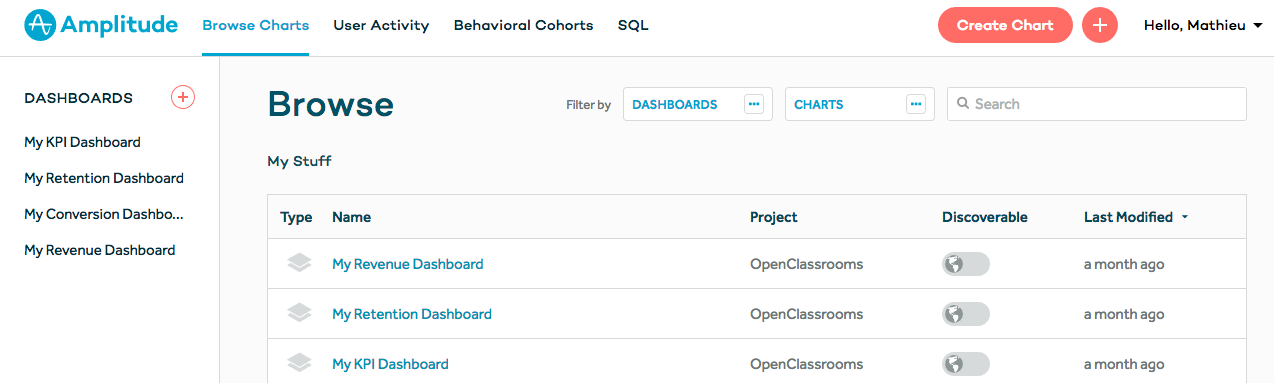1274x383 pixels.
Task: Click 'a month ago' in My Revenue row
Action: tap(1124, 264)
